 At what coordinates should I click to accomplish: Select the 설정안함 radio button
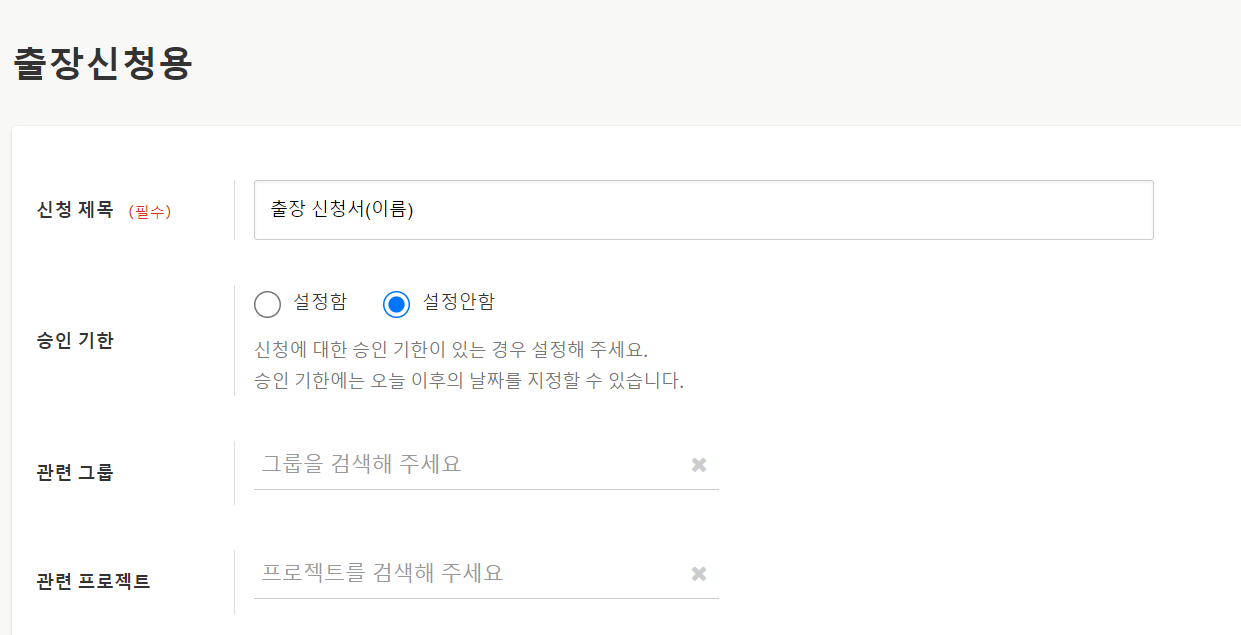coord(397,304)
